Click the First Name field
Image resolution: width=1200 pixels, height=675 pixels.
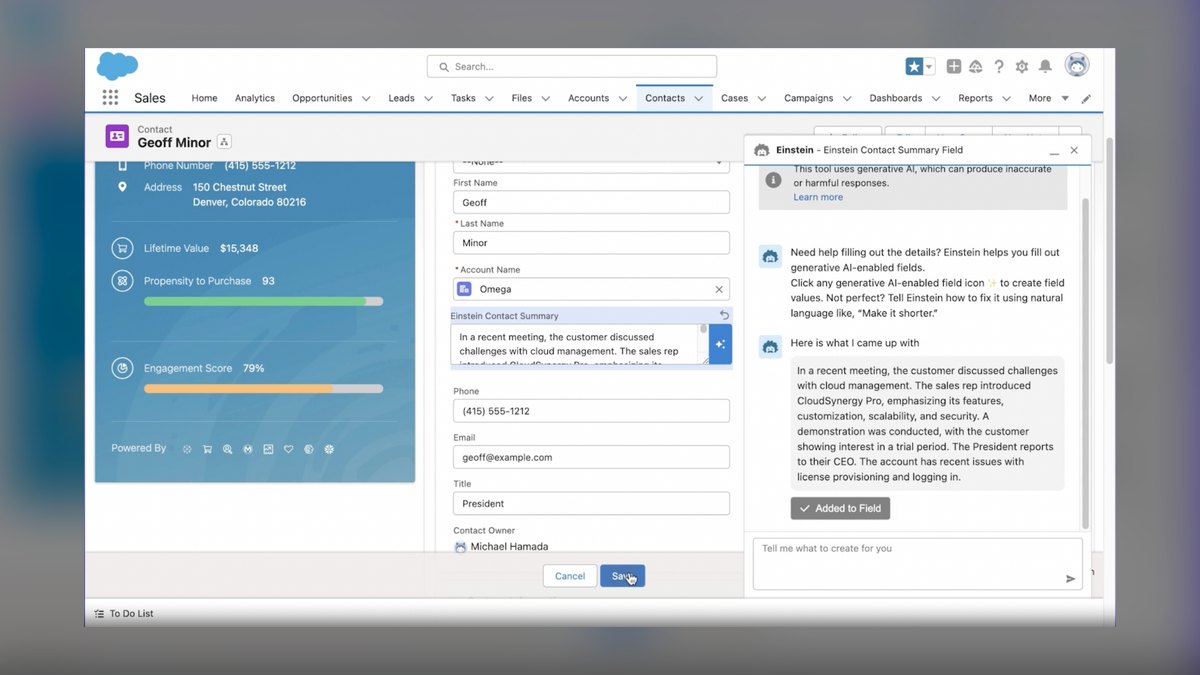(591, 202)
